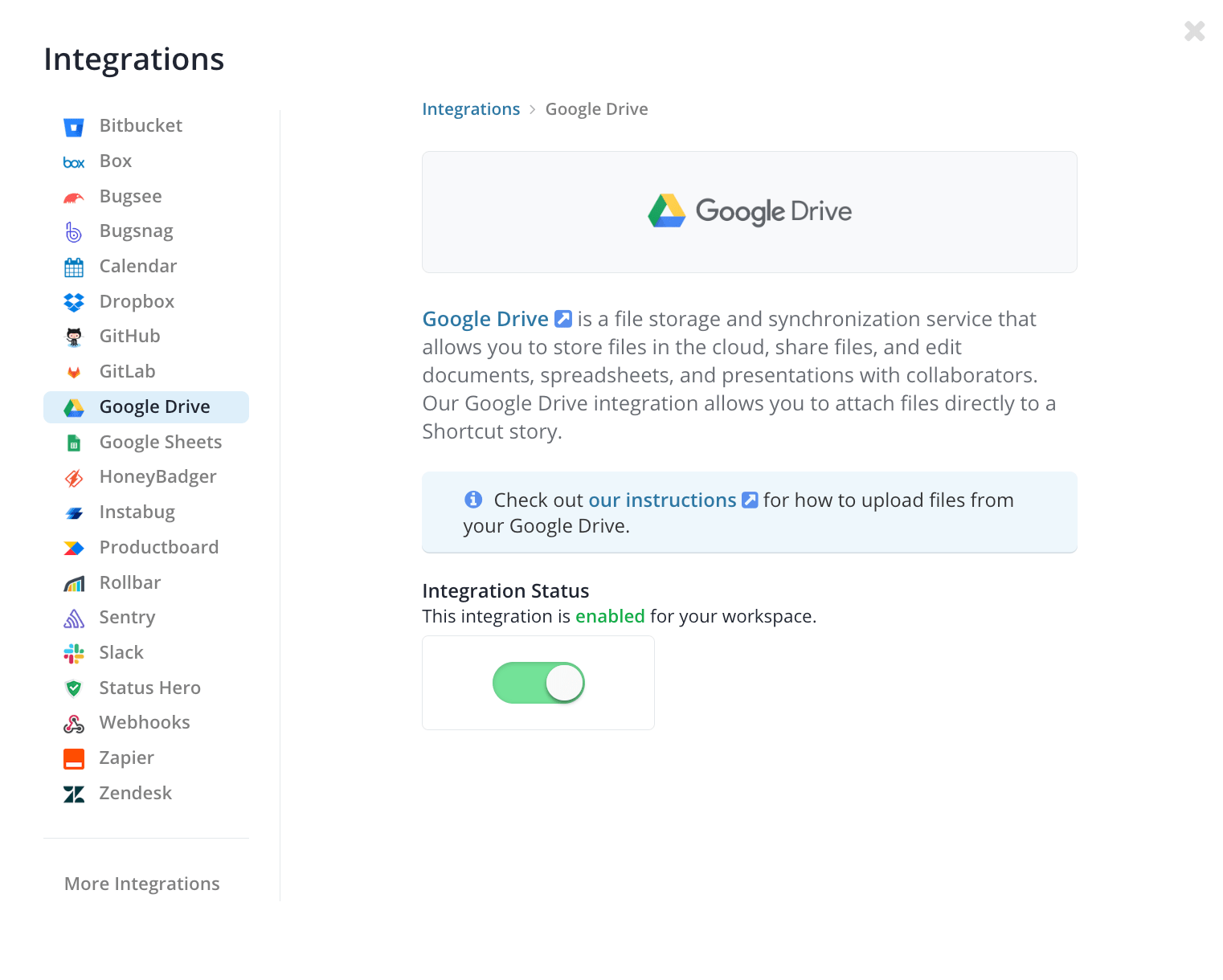Click the Slack icon
The width and height of the screenshot is (1223, 980).
(x=73, y=653)
